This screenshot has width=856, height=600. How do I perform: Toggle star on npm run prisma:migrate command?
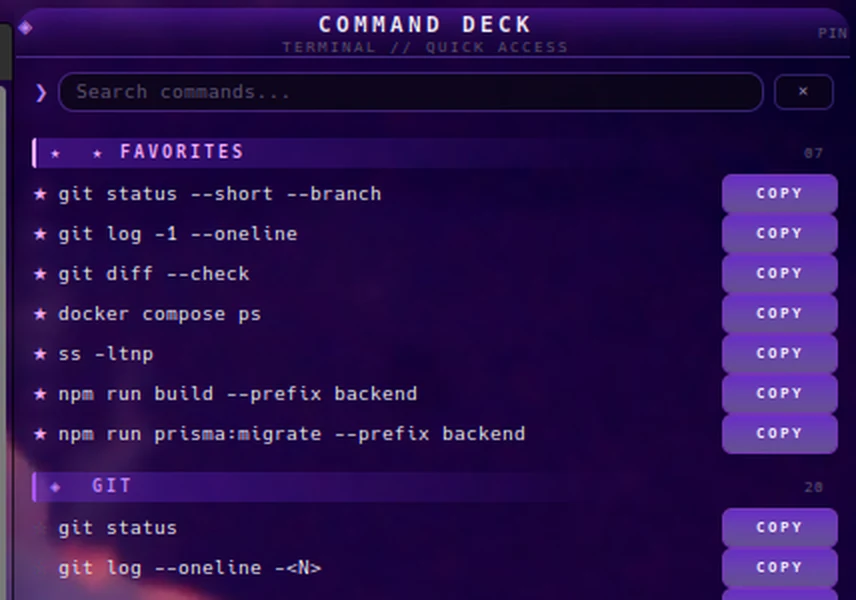click(x=40, y=434)
